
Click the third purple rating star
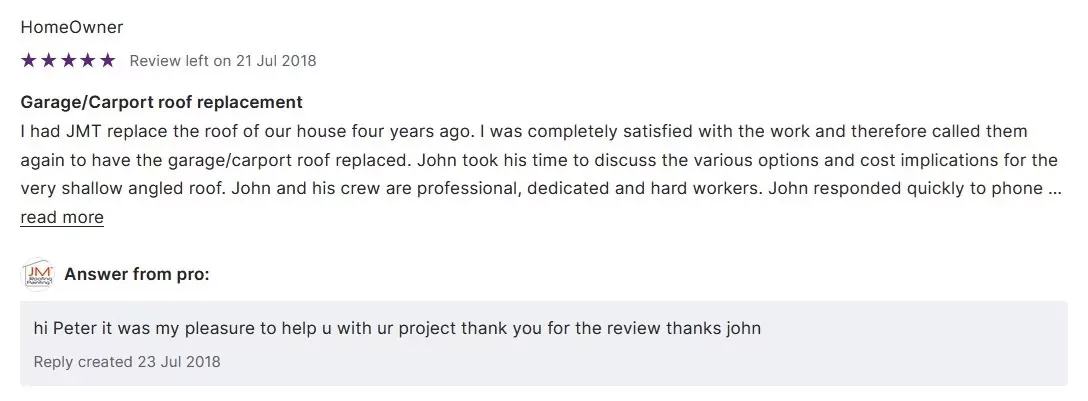point(68,61)
